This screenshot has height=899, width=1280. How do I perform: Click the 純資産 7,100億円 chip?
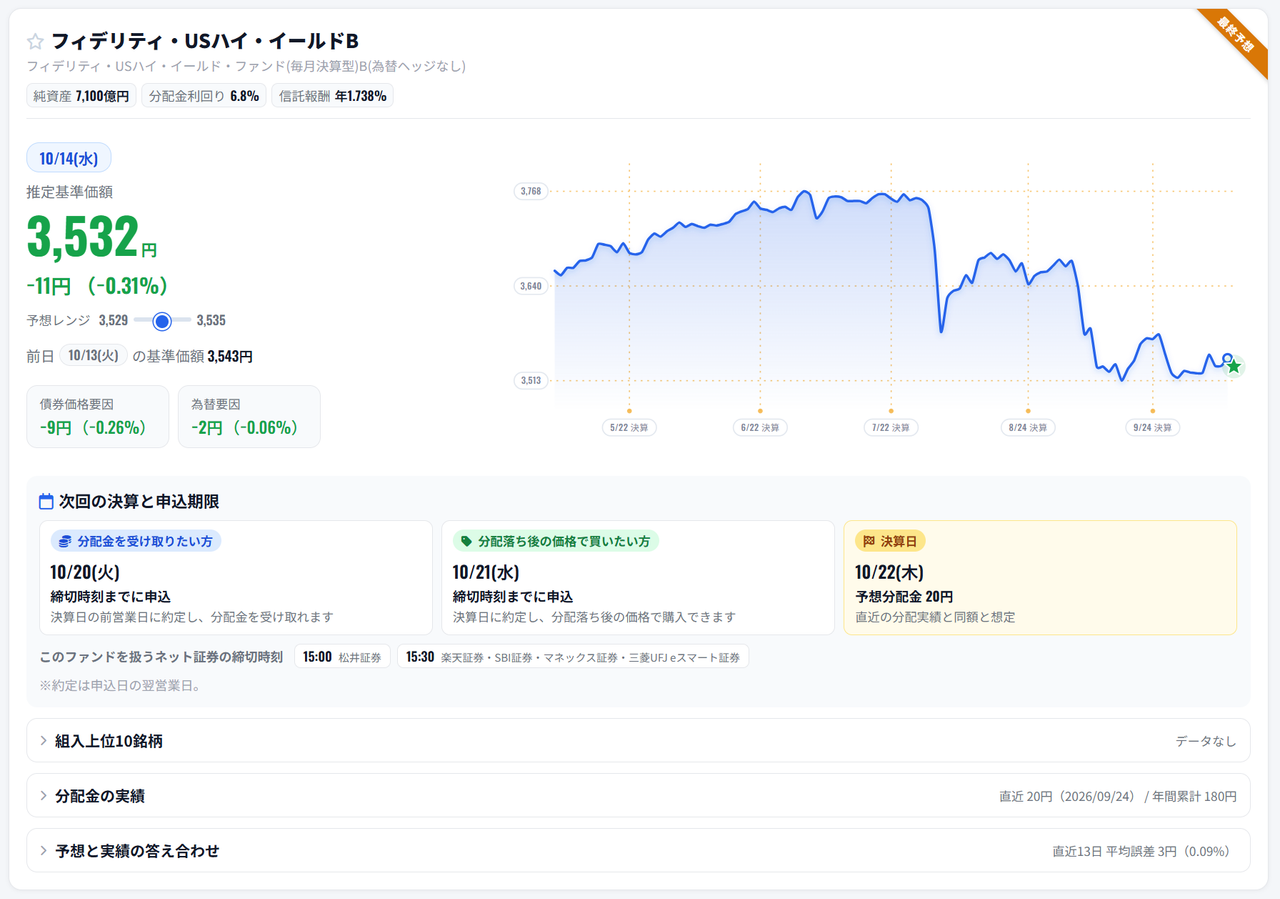tap(81, 96)
